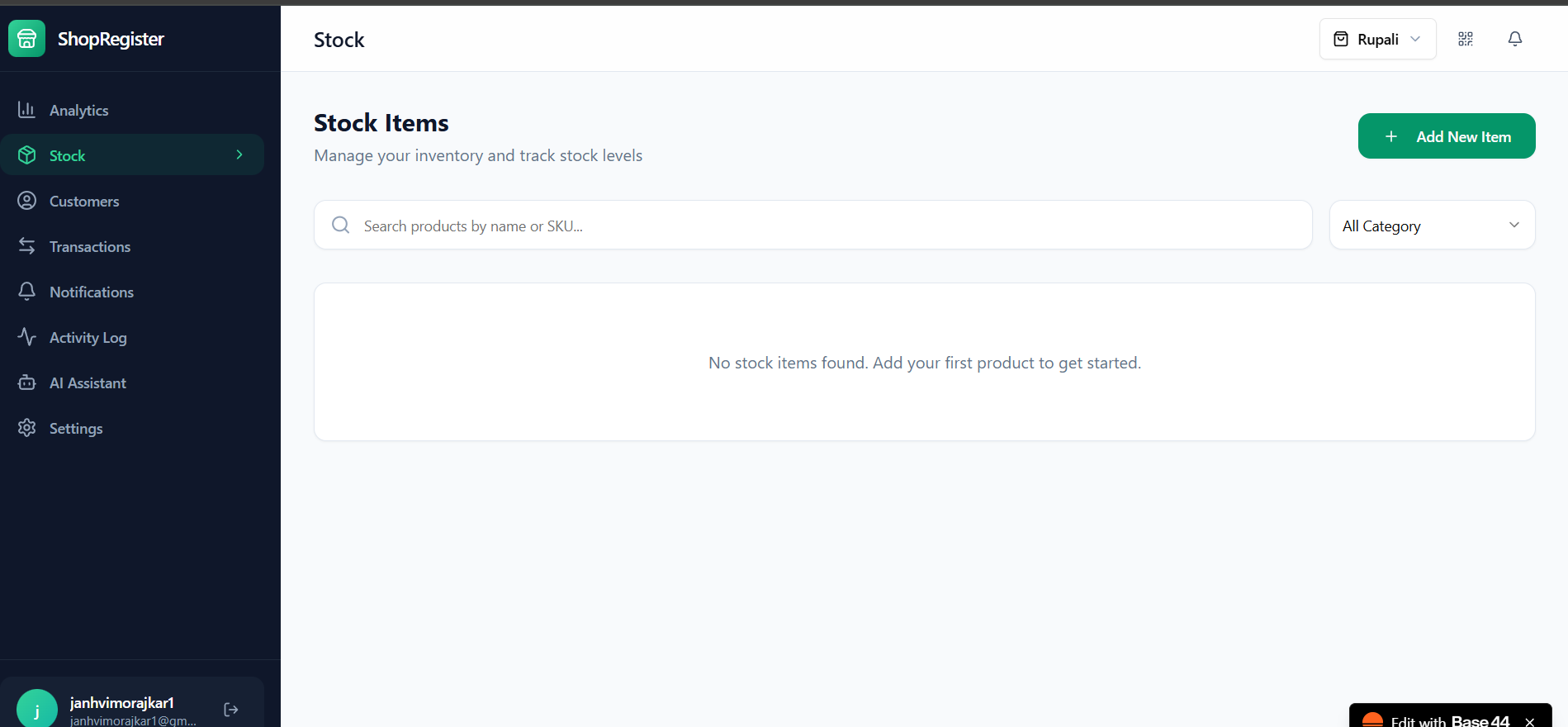Screen dimensions: 1568x727
Task: Click the Analytics bar chart icon
Action: click(x=27, y=110)
